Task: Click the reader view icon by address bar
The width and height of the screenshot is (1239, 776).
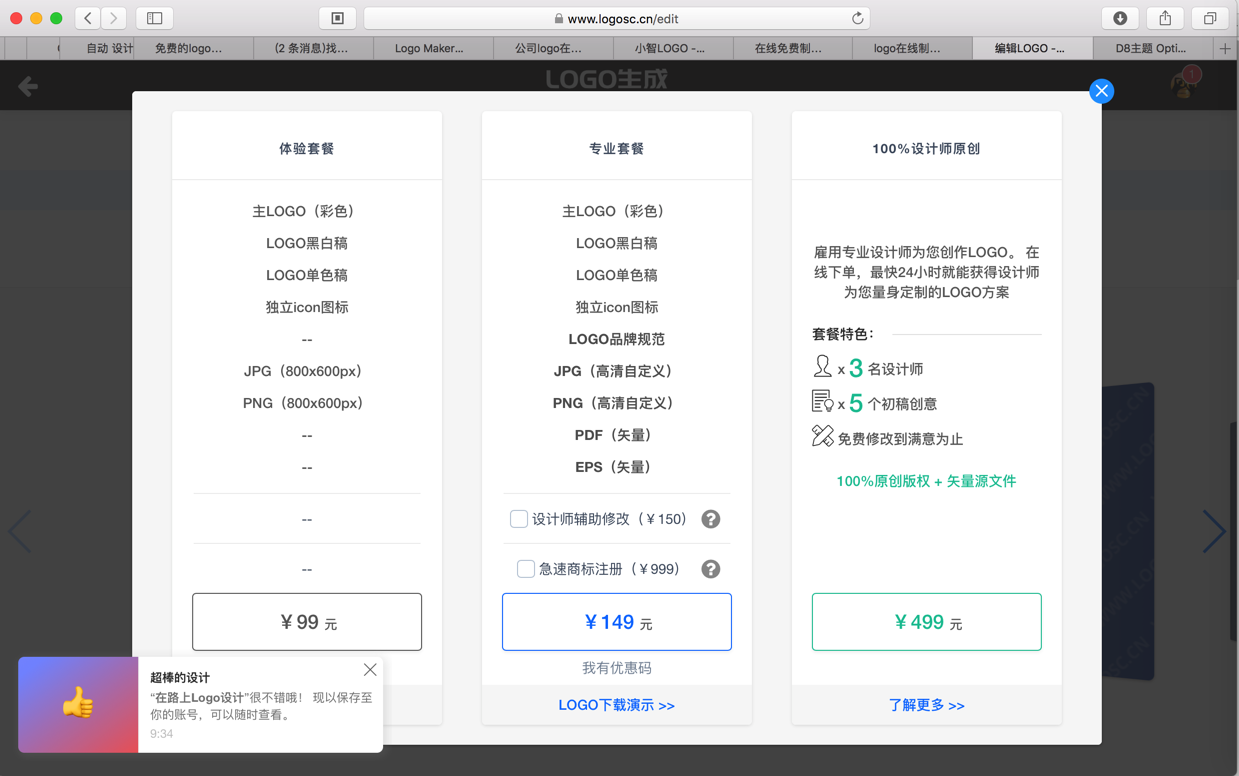Action: click(338, 18)
